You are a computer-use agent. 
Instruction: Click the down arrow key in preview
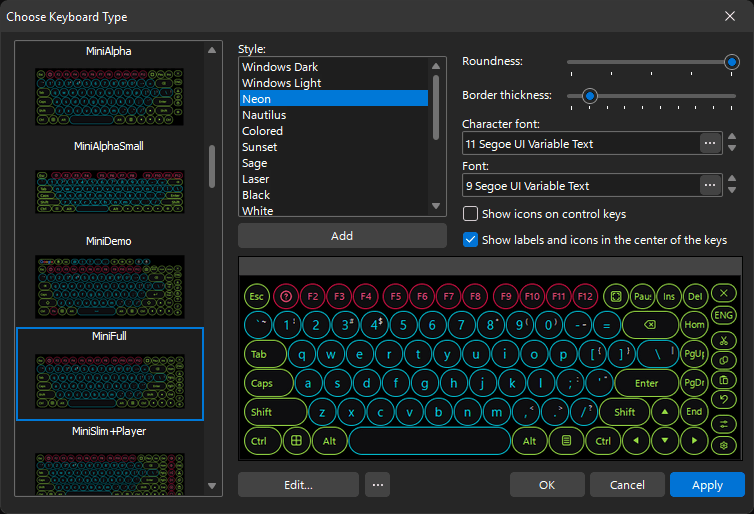click(x=665, y=441)
